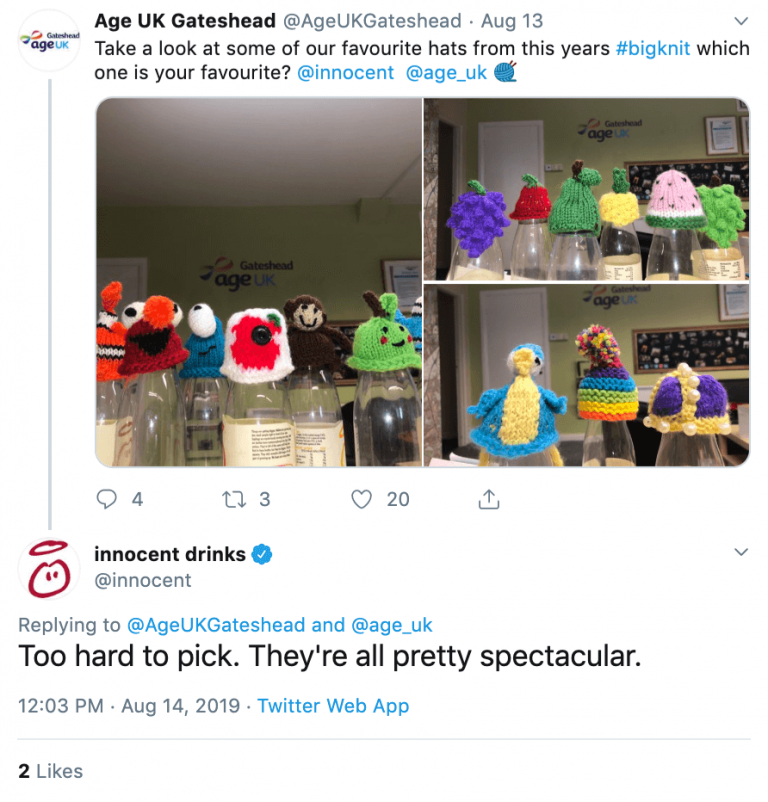Screen dimensions: 768x802
Task: Click the retweet arrows icon
Action: [235, 498]
